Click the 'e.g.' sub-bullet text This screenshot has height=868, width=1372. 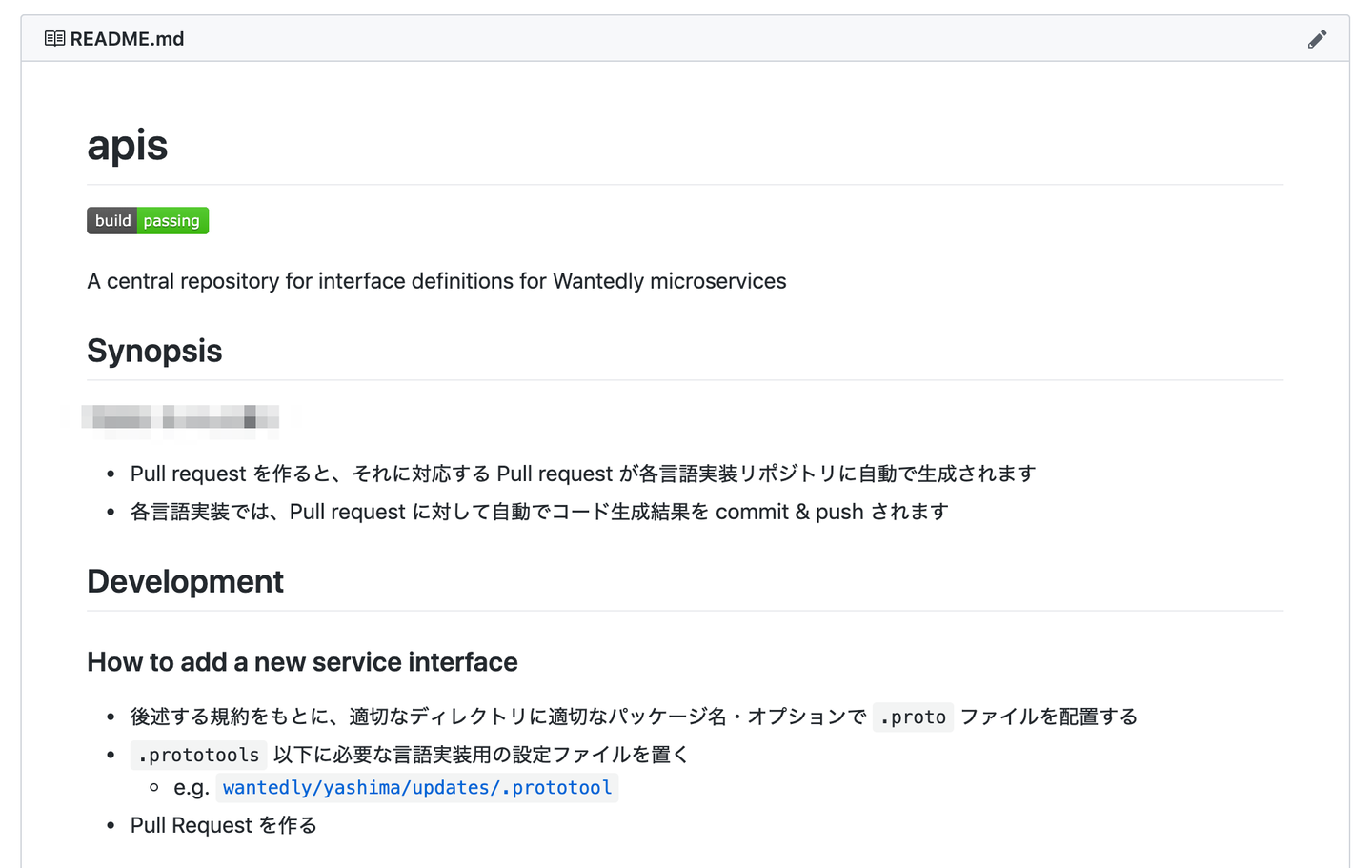point(192,788)
